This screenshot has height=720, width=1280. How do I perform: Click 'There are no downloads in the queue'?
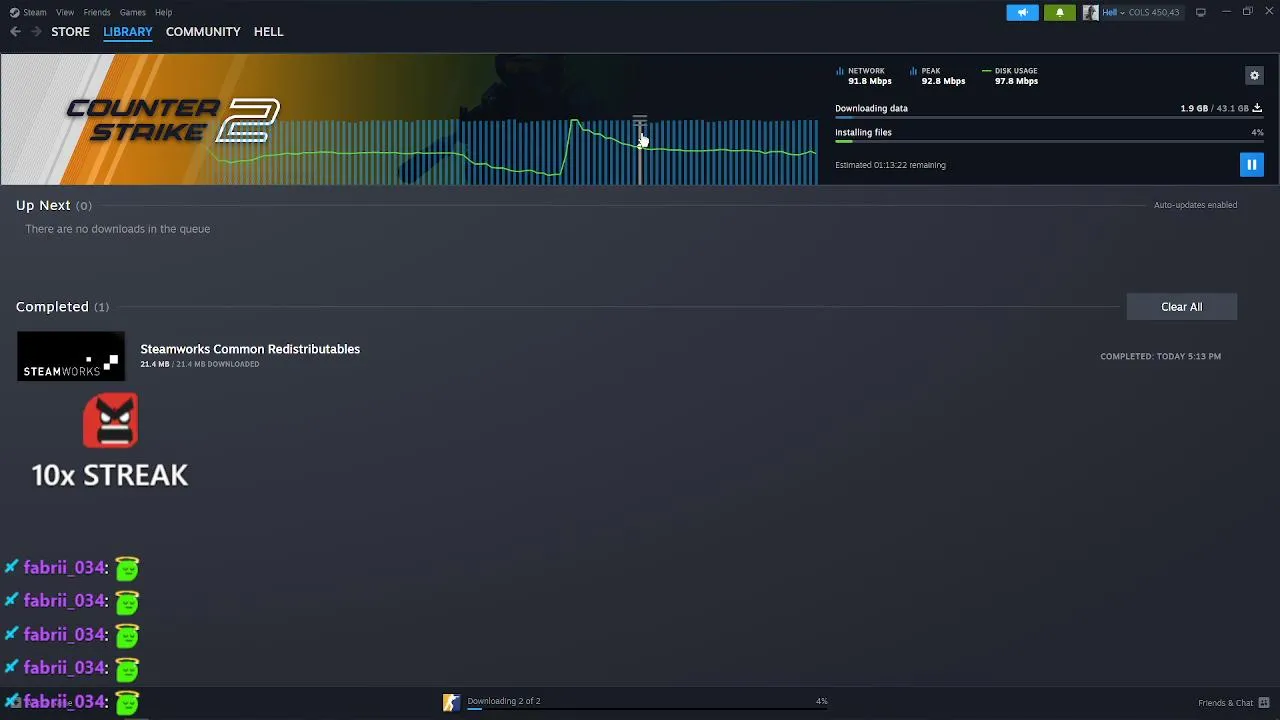coord(117,229)
